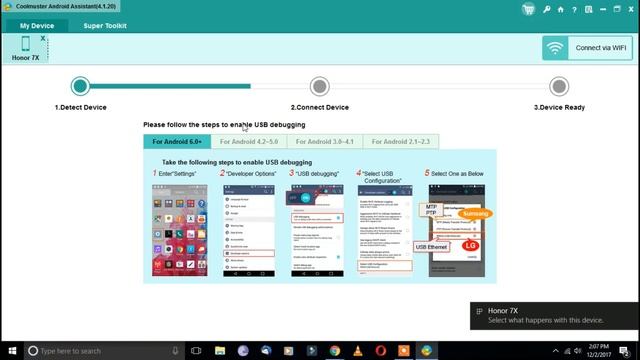The height and width of the screenshot is (360, 640).
Task: Open the Developer Options screenshot thumbnail
Action: pos(249,231)
